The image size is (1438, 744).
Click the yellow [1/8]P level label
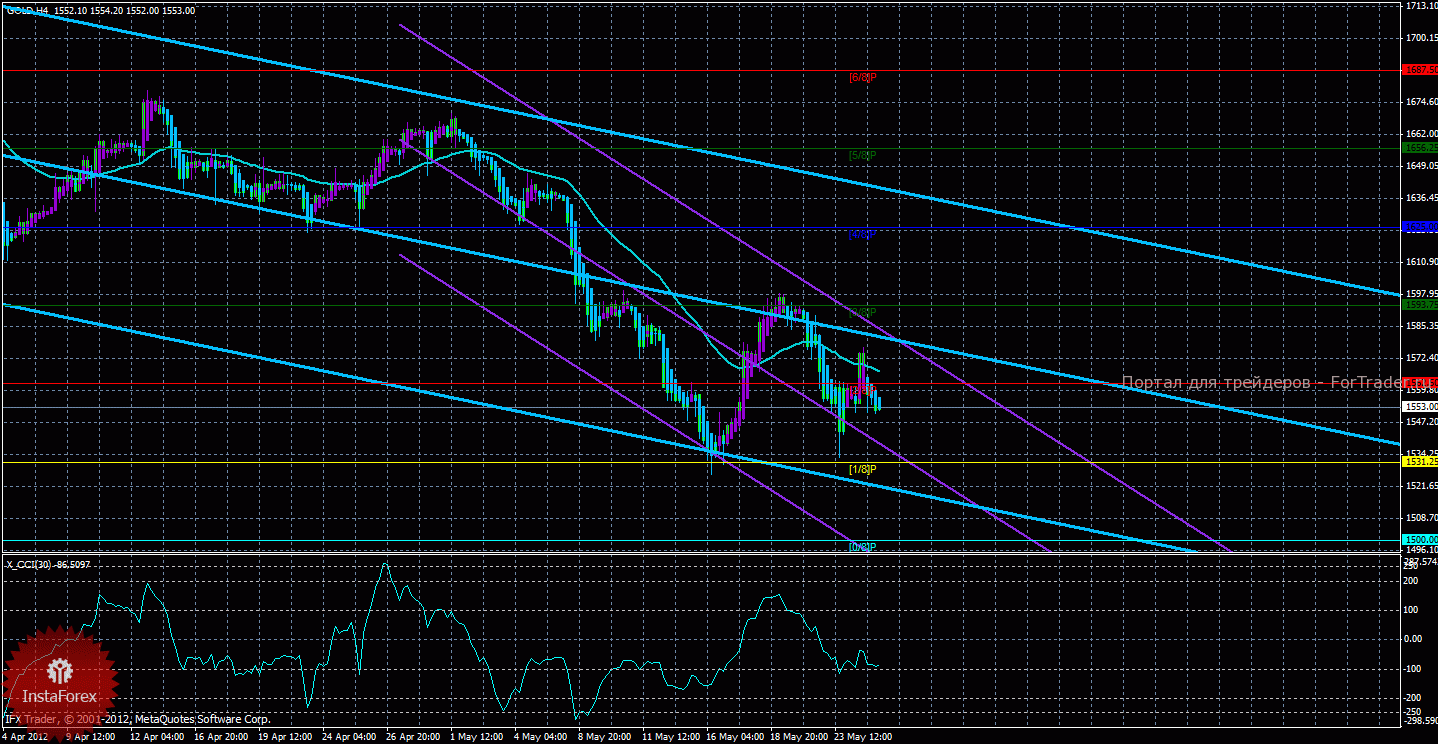click(x=862, y=469)
